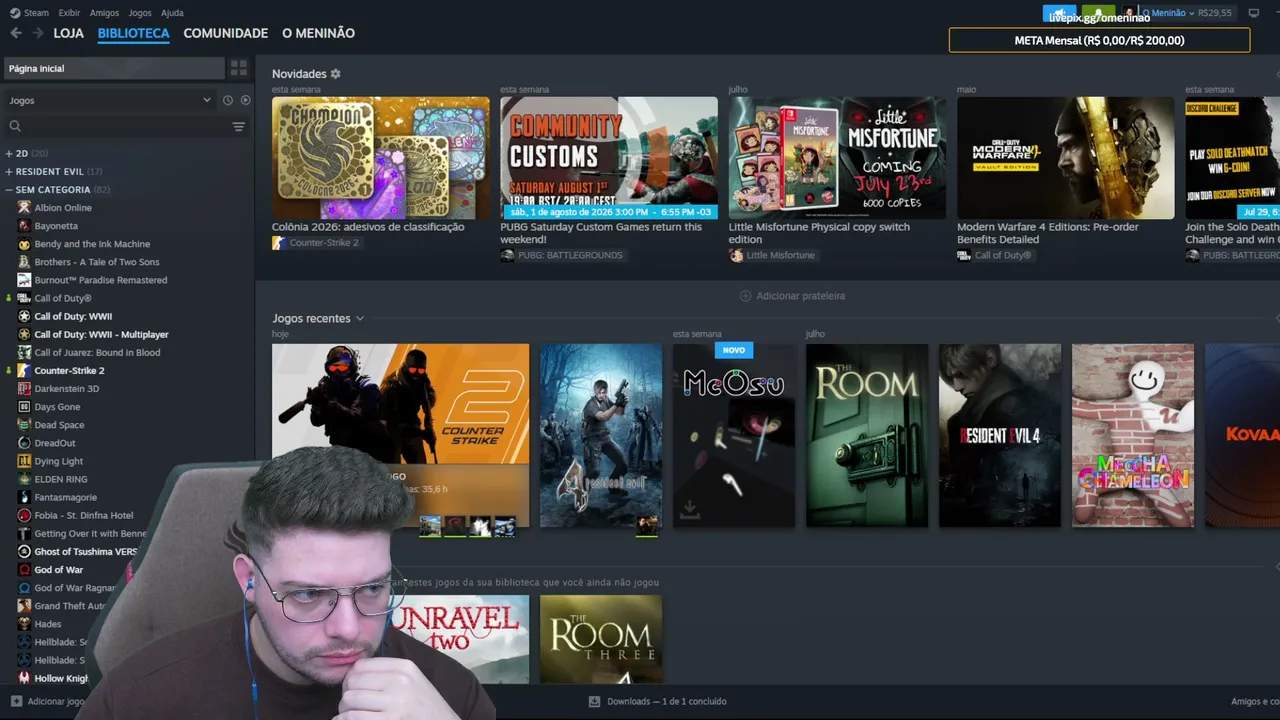Go to the LOJA tab
Image resolution: width=1280 pixels, height=720 pixels.
coord(69,33)
